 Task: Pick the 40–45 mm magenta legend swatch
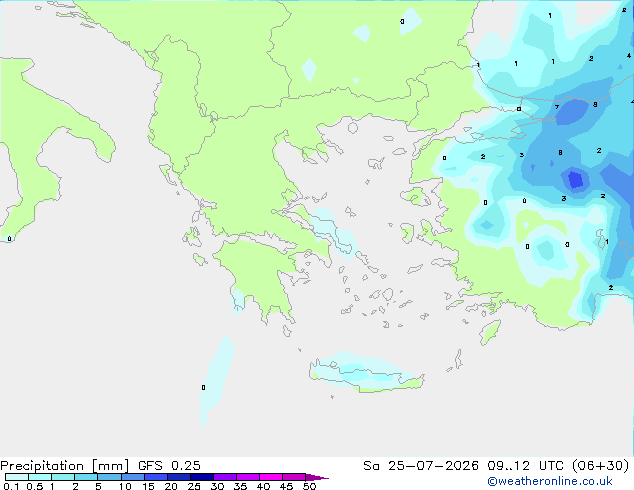(271, 477)
